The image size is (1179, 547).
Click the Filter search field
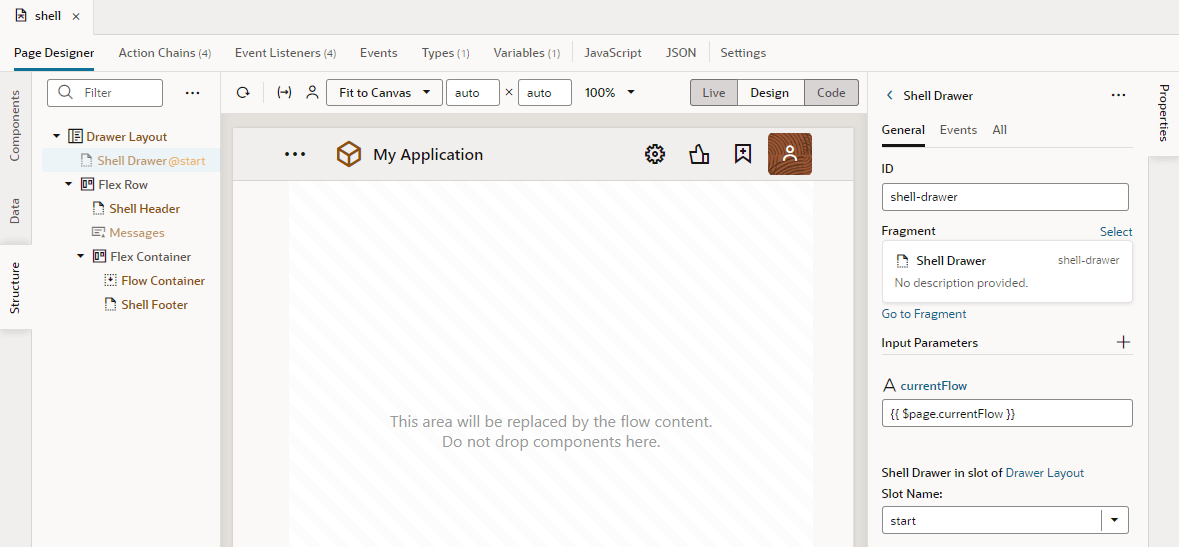tap(105, 93)
